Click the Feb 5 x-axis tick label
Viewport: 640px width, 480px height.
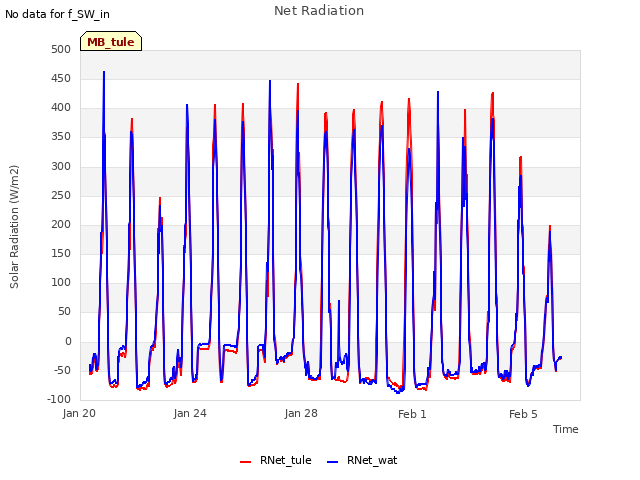pos(523,414)
